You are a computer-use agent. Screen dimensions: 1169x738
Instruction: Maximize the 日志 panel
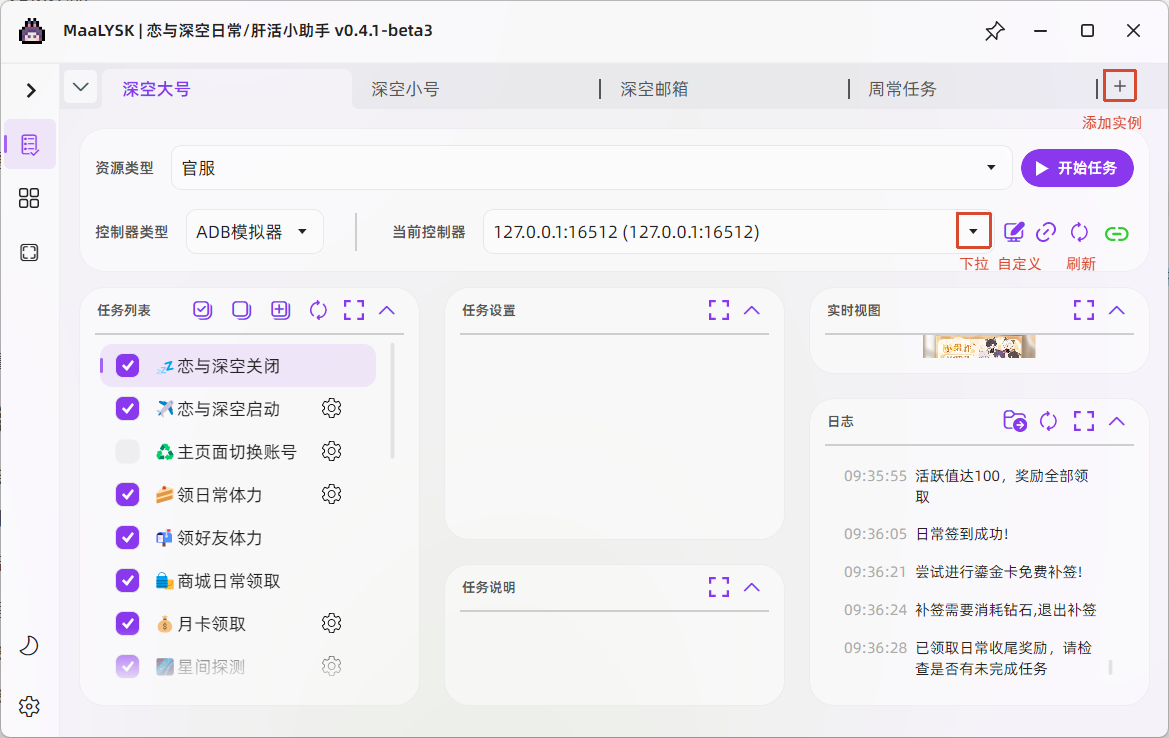[x=1084, y=421]
